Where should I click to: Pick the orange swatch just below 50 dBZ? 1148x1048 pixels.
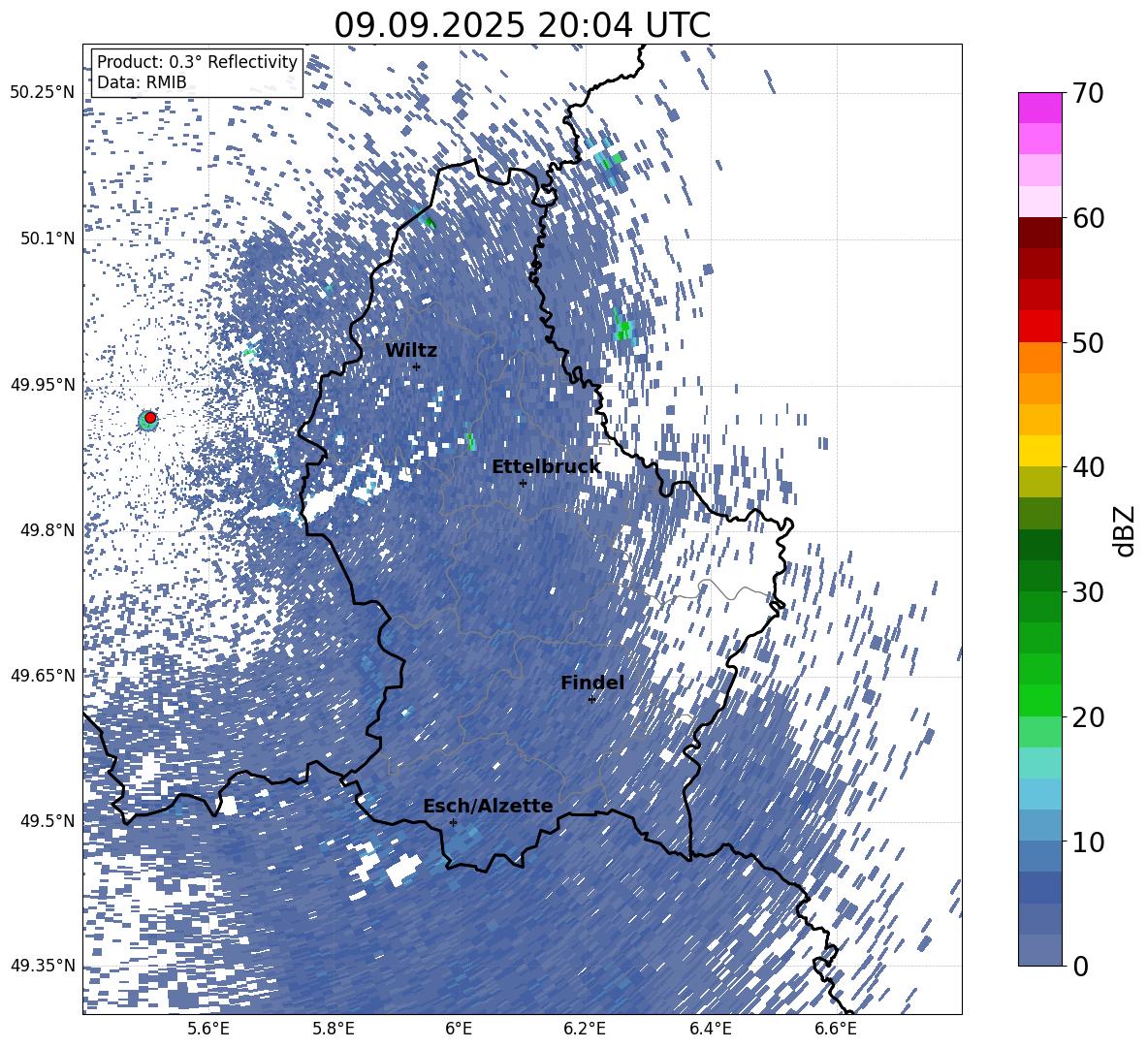click(x=1039, y=357)
